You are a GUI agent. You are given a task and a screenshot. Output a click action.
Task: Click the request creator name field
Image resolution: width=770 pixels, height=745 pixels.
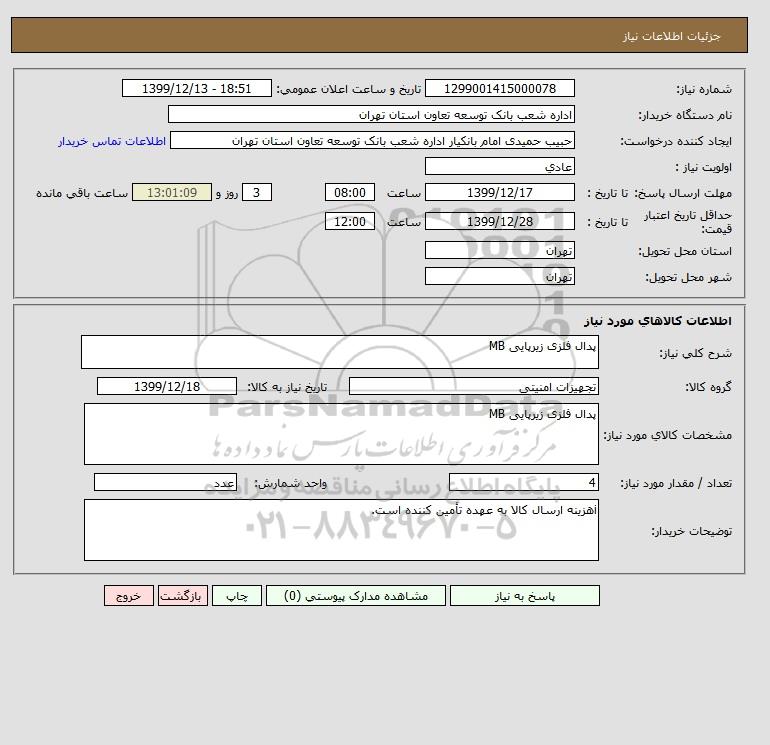372,140
